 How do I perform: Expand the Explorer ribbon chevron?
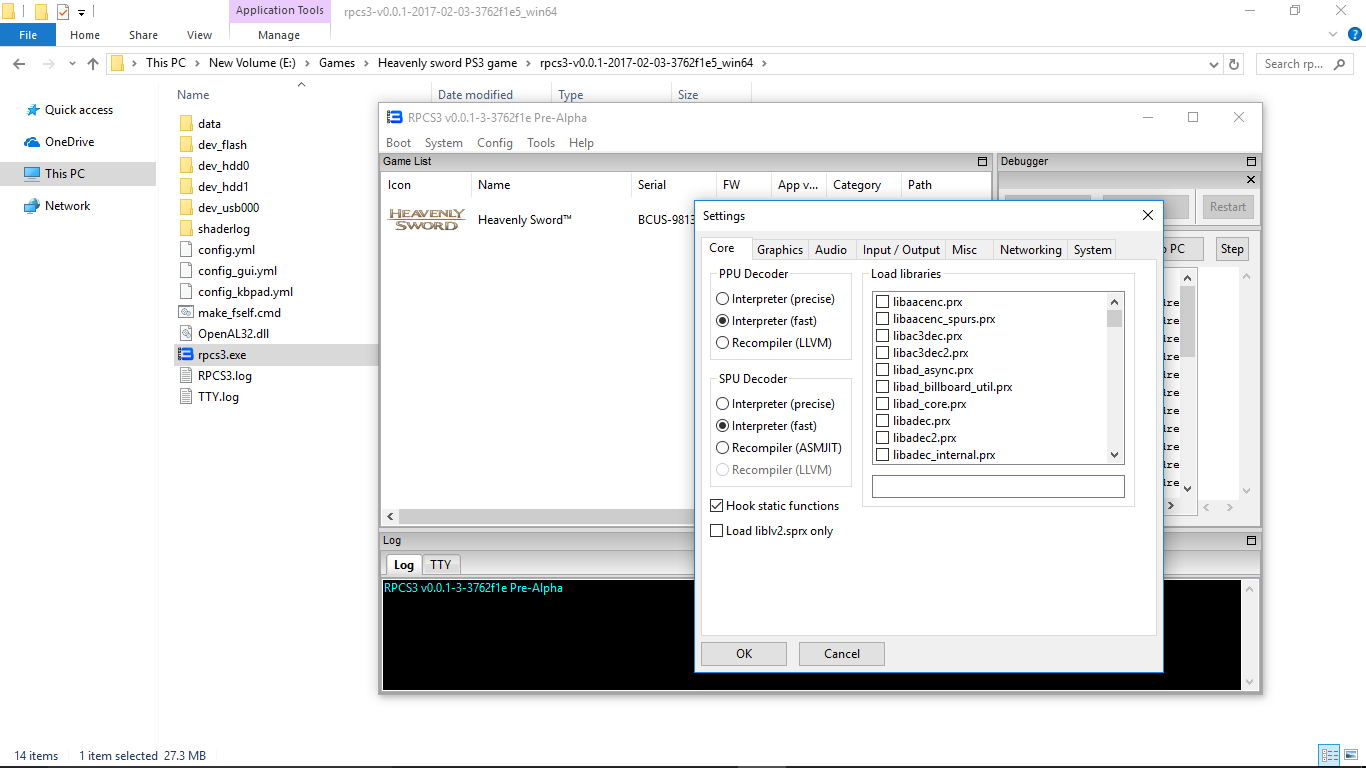point(1329,35)
